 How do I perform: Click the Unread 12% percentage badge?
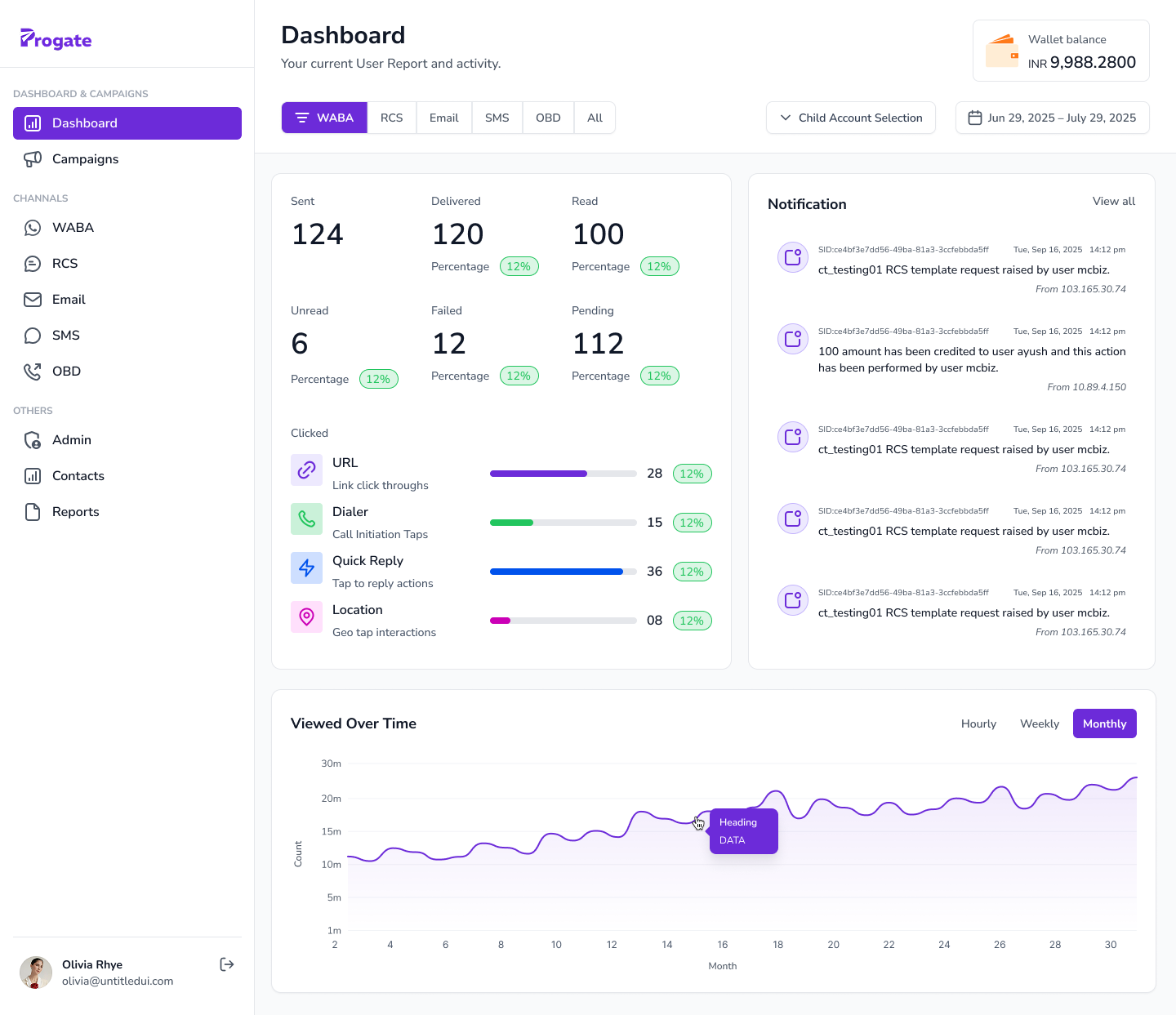point(379,379)
